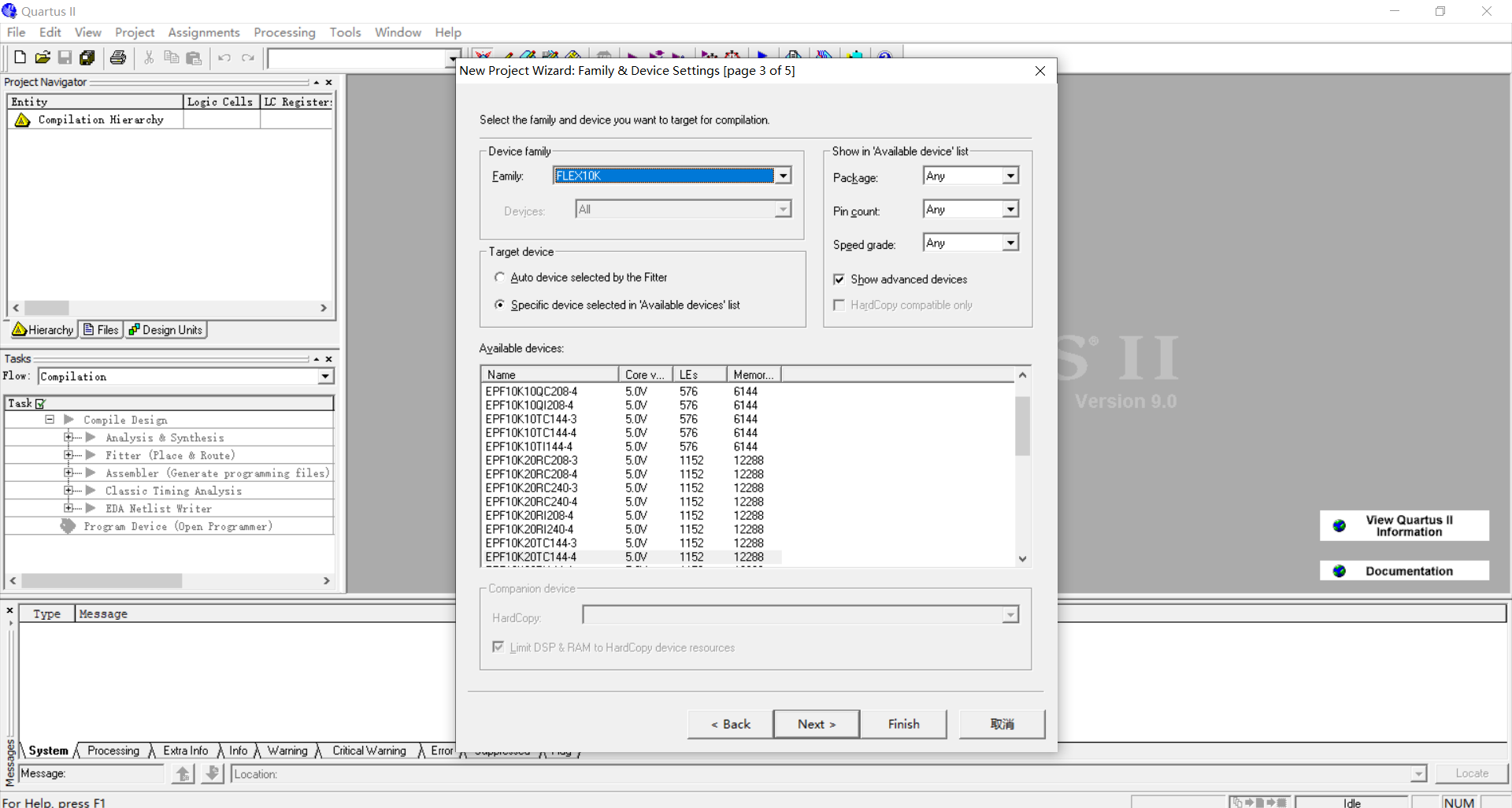Open the Processing menu
This screenshot has height=808, width=1512.
pos(284,32)
